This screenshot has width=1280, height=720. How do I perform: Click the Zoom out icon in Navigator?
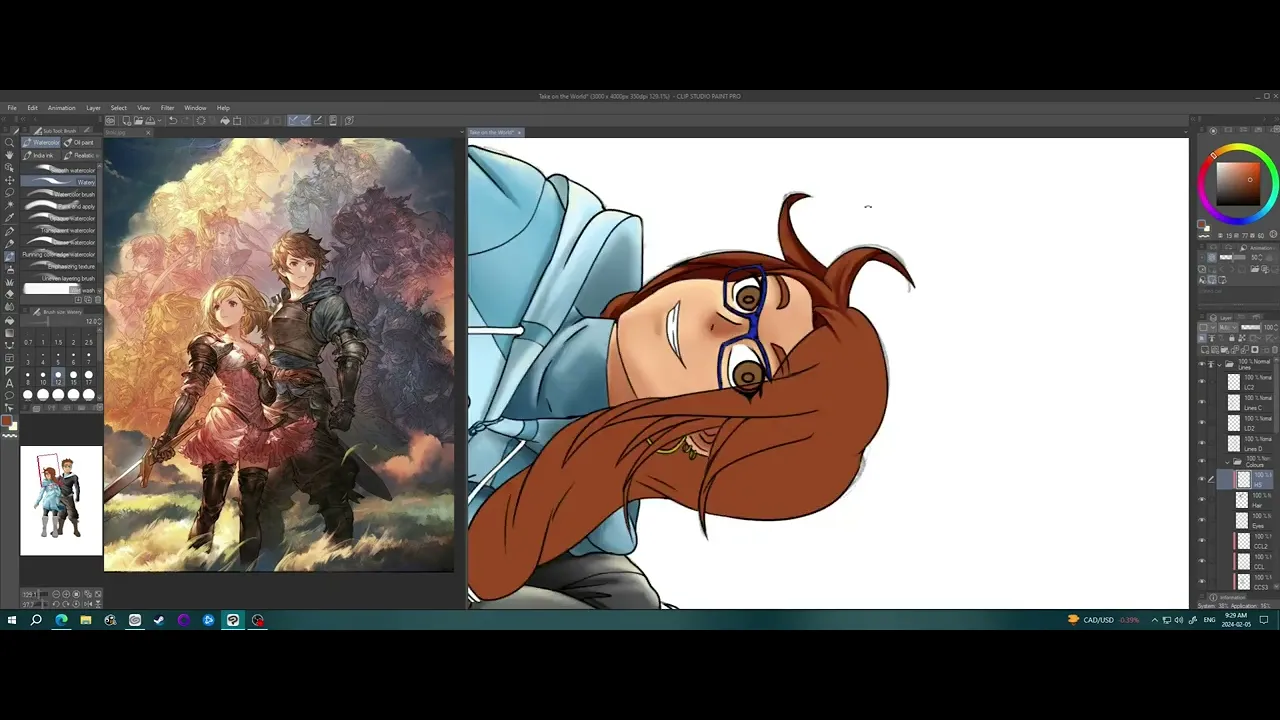56,594
